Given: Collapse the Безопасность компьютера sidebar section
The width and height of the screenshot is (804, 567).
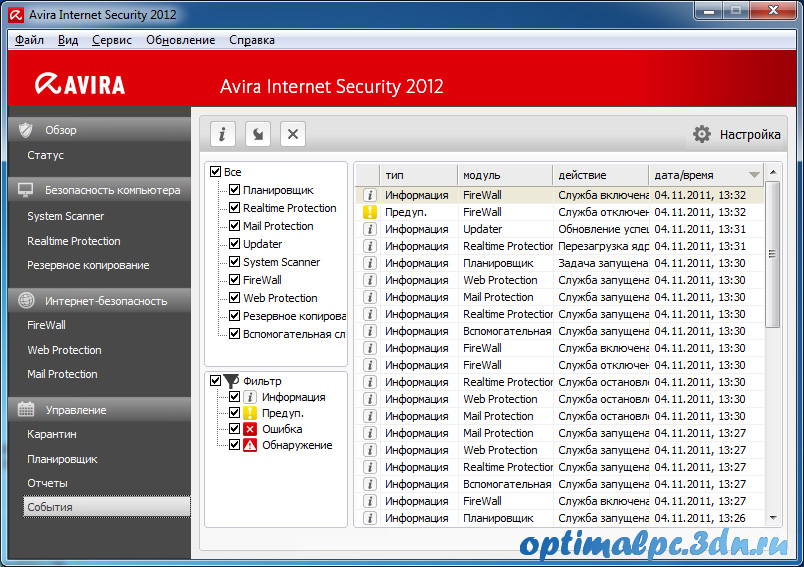Looking at the screenshot, I should point(99,190).
